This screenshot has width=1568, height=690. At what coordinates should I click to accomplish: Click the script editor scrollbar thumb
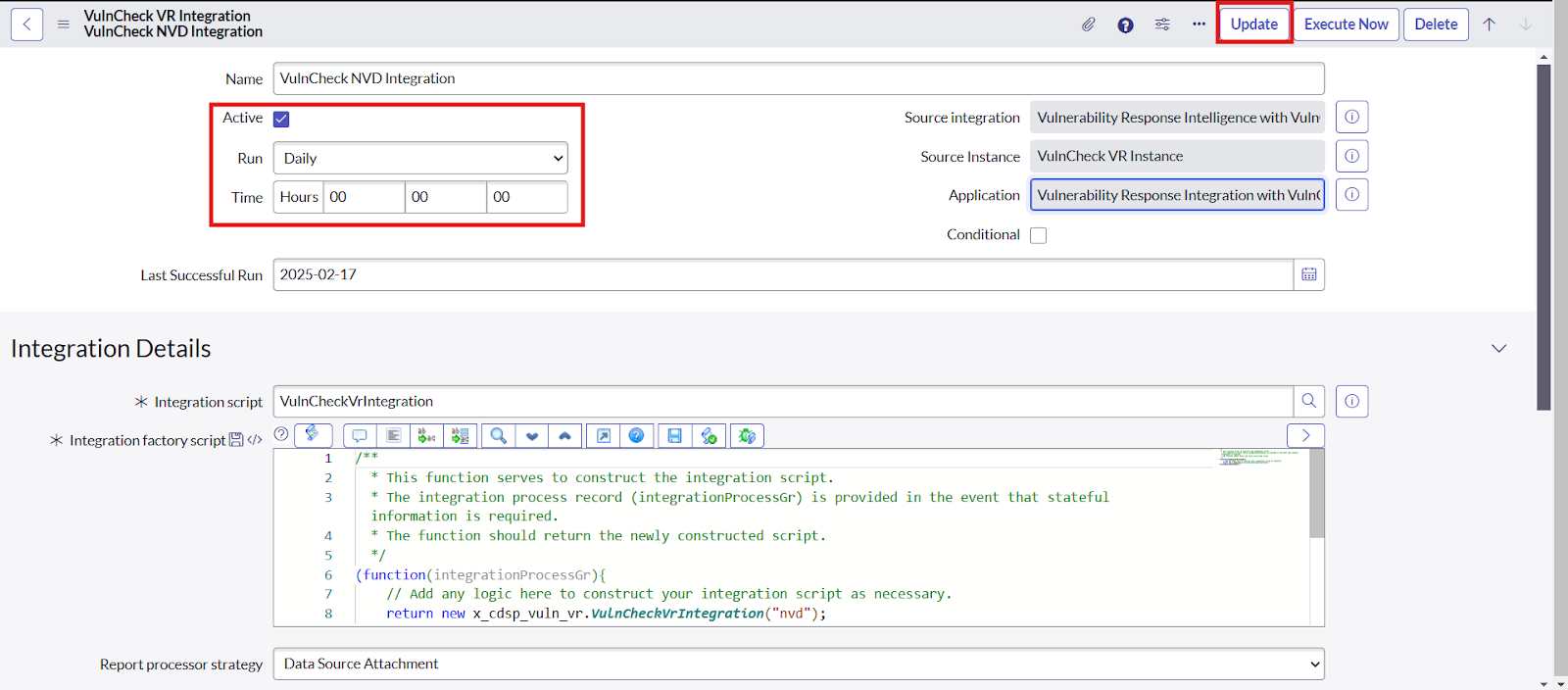point(1317,493)
